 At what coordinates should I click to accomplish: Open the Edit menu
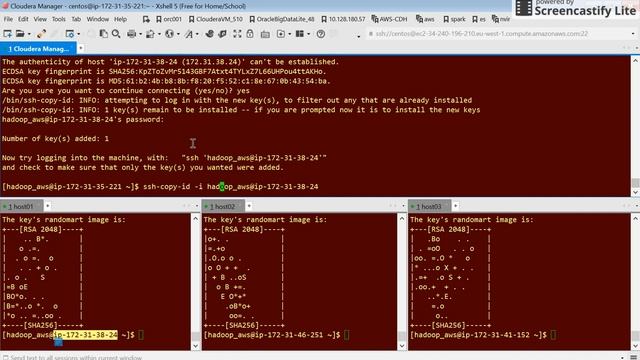[23, 19]
